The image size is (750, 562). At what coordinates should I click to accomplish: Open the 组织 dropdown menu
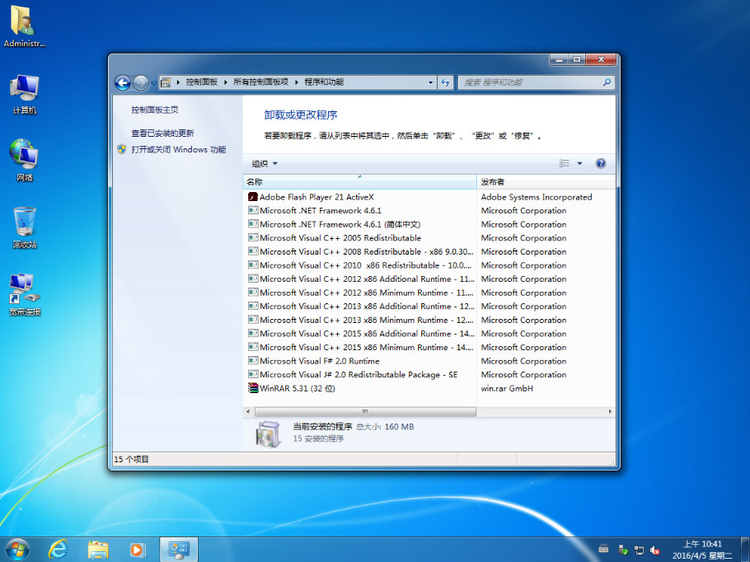265,164
